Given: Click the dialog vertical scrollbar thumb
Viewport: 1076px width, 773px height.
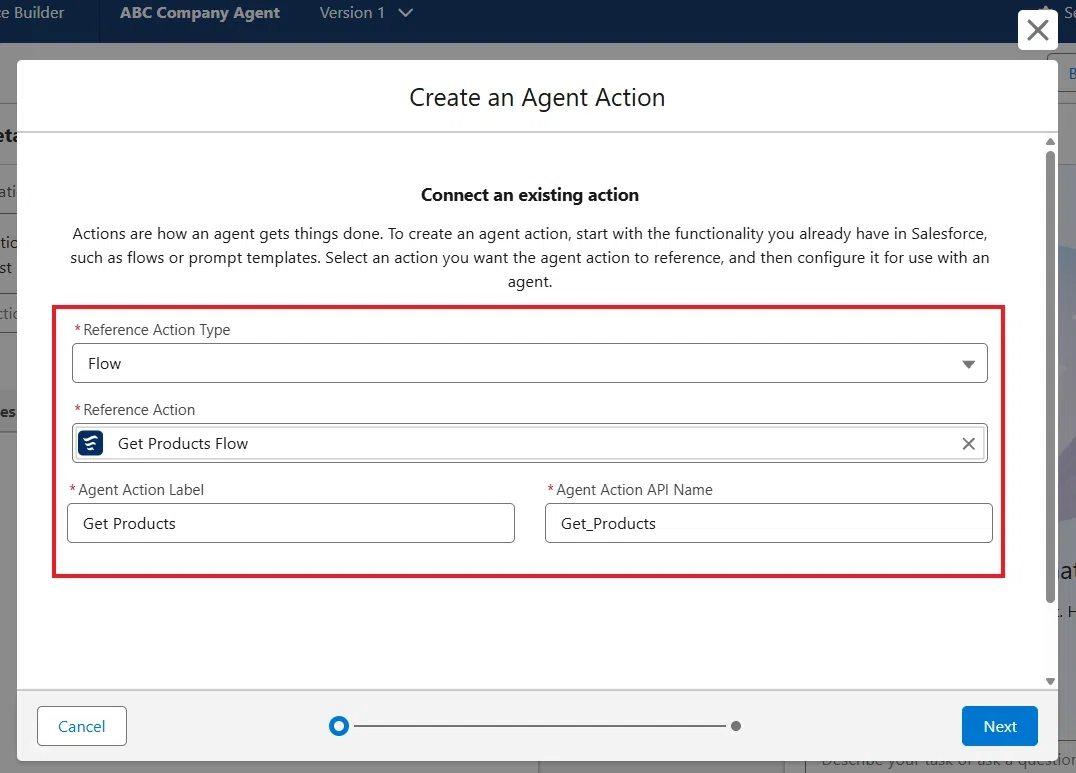Looking at the screenshot, I should (1050, 377).
